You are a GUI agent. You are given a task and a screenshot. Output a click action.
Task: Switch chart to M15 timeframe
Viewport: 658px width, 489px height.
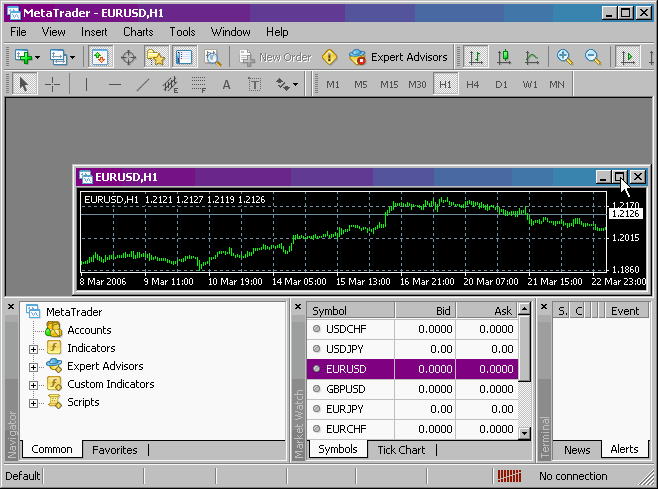tap(389, 84)
